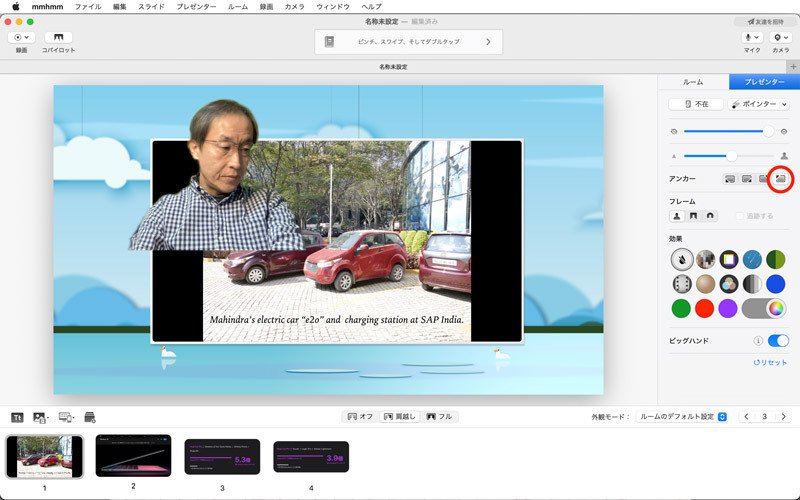The image size is (800, 500).
Task: Set presenter mode to Off (オフ)
Action: pos(360,416)
